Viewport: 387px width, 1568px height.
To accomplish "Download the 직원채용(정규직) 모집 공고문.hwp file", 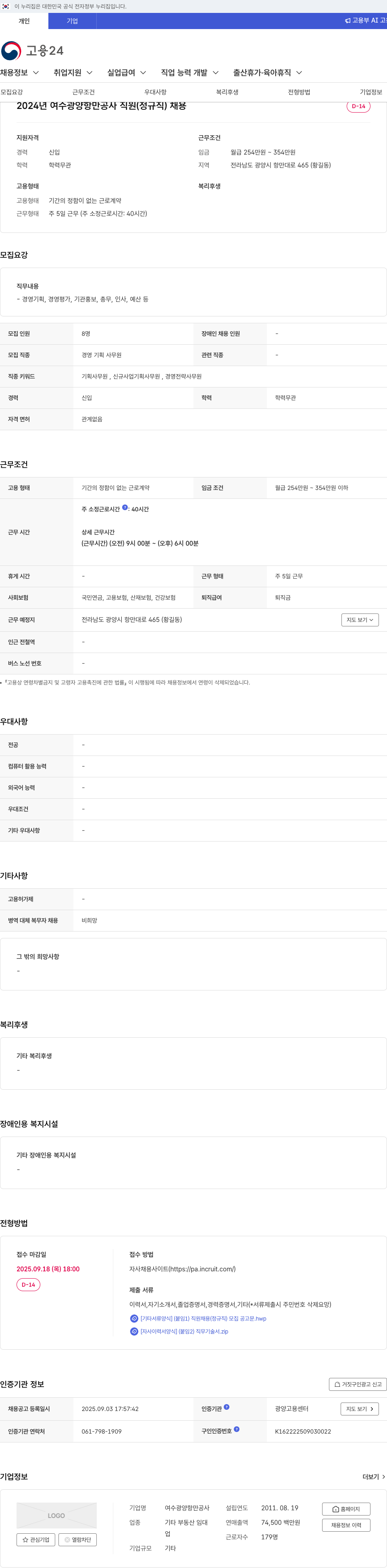I will click(203, 1319).
